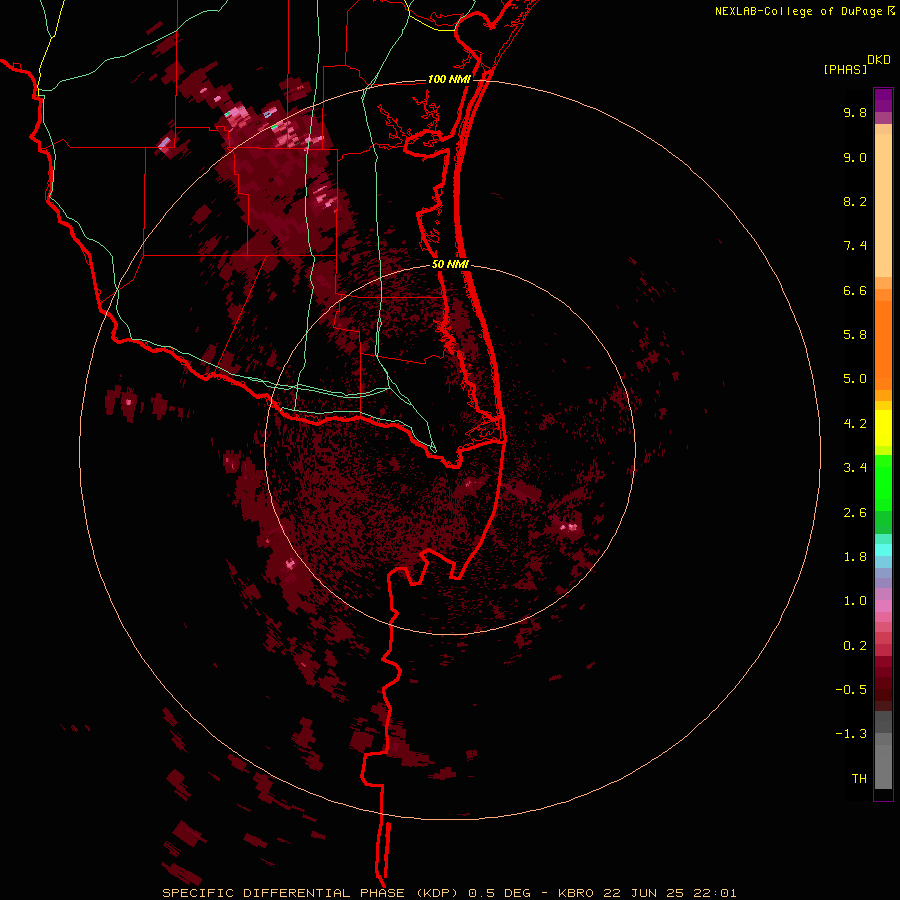Select the 3.4 legend value

pos(855,468)
